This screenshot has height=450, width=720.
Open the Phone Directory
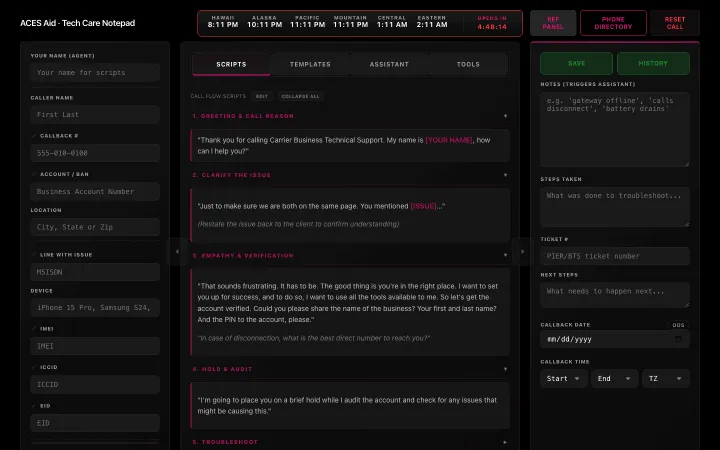point(613,23)
